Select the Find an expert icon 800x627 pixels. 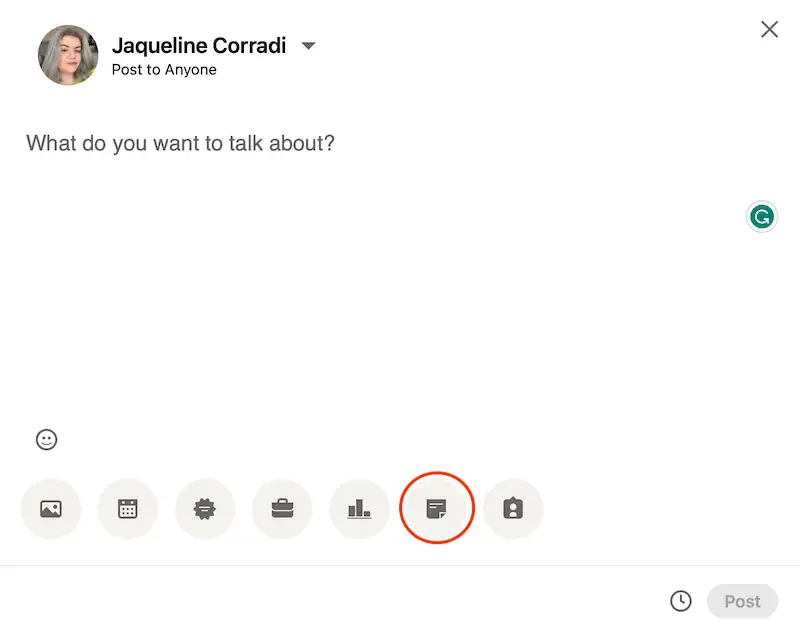[x=513, y=509]
